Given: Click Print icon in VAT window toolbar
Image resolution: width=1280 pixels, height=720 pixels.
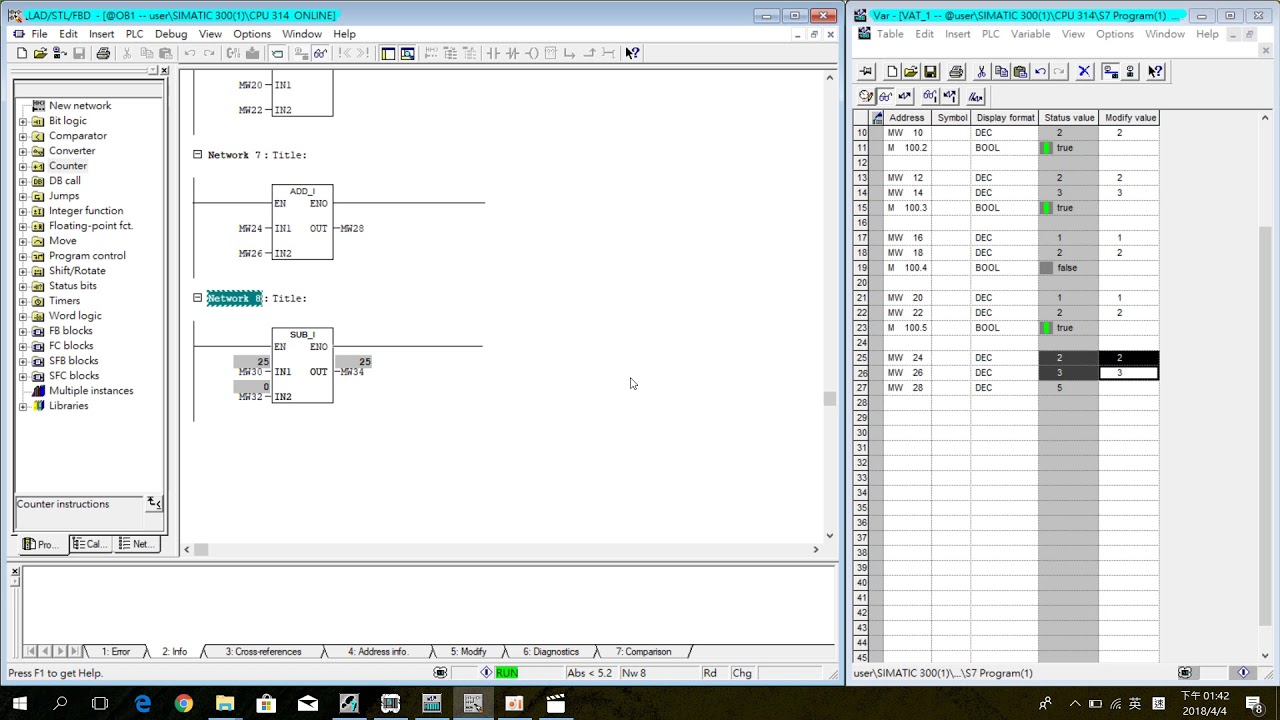Looking at the screenshot, I should pyautogui.click(x=956, y=71).
